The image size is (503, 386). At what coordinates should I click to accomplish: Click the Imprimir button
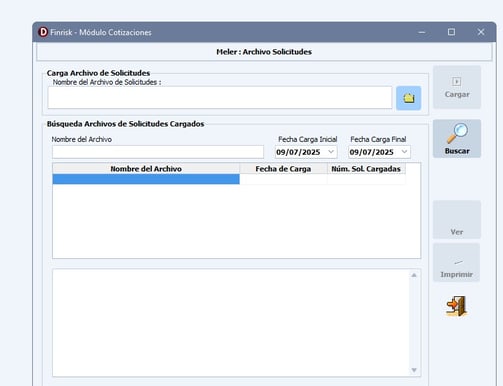tap(456, 263)
